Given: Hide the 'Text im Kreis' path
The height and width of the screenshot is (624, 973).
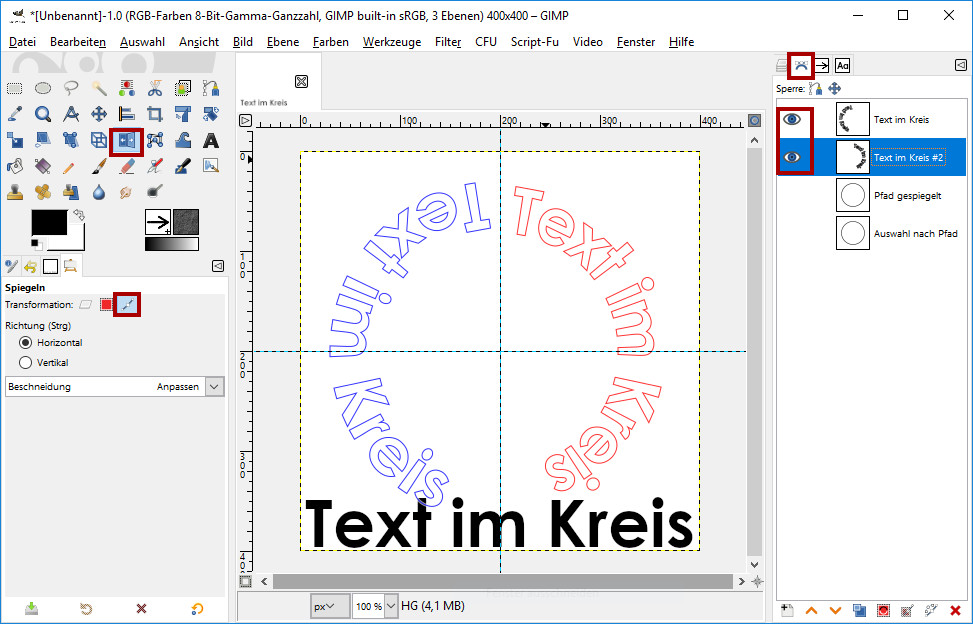Looking at the screenshot, I should pos(792,119).
